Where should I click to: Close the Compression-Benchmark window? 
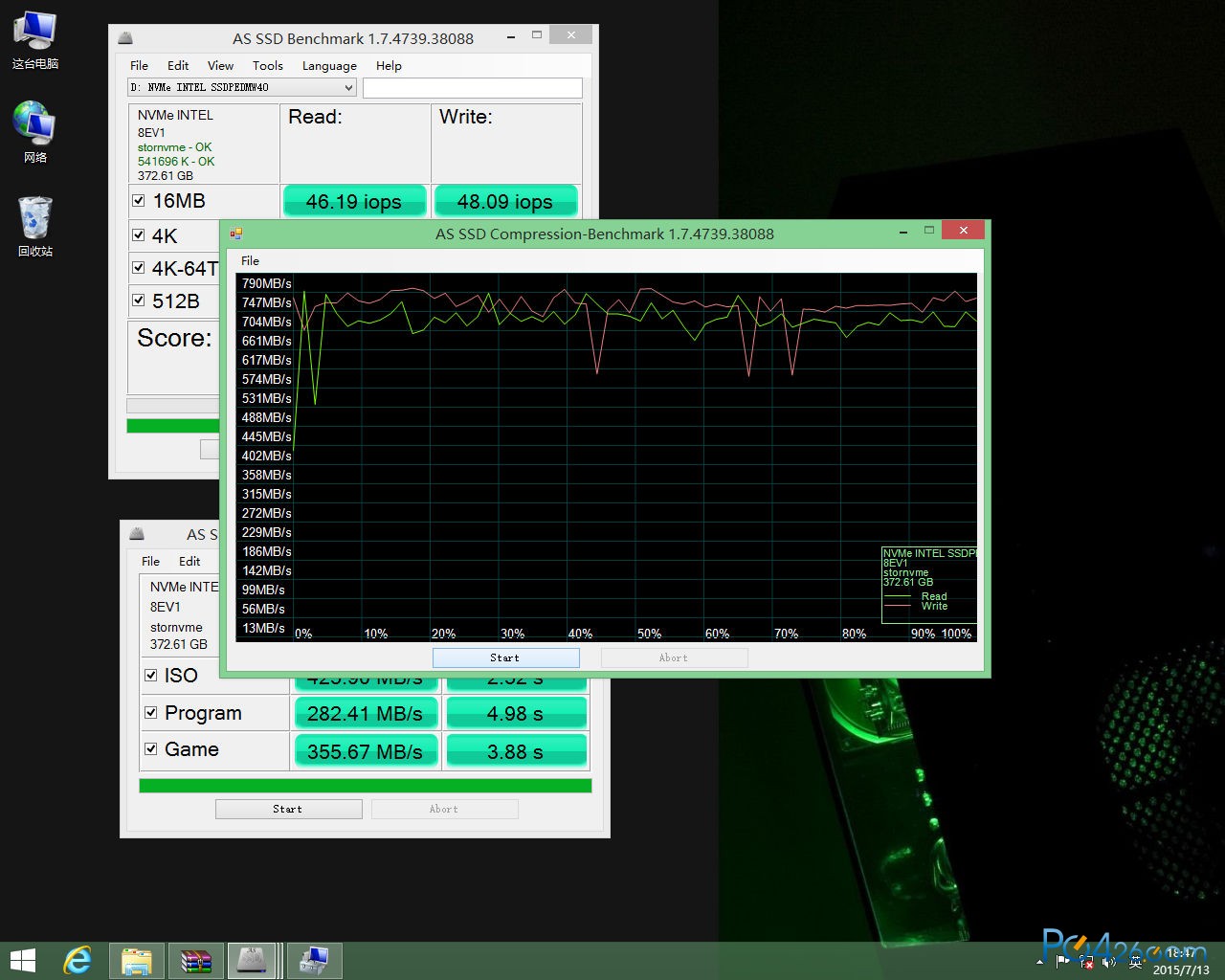(x=963, y=231)
